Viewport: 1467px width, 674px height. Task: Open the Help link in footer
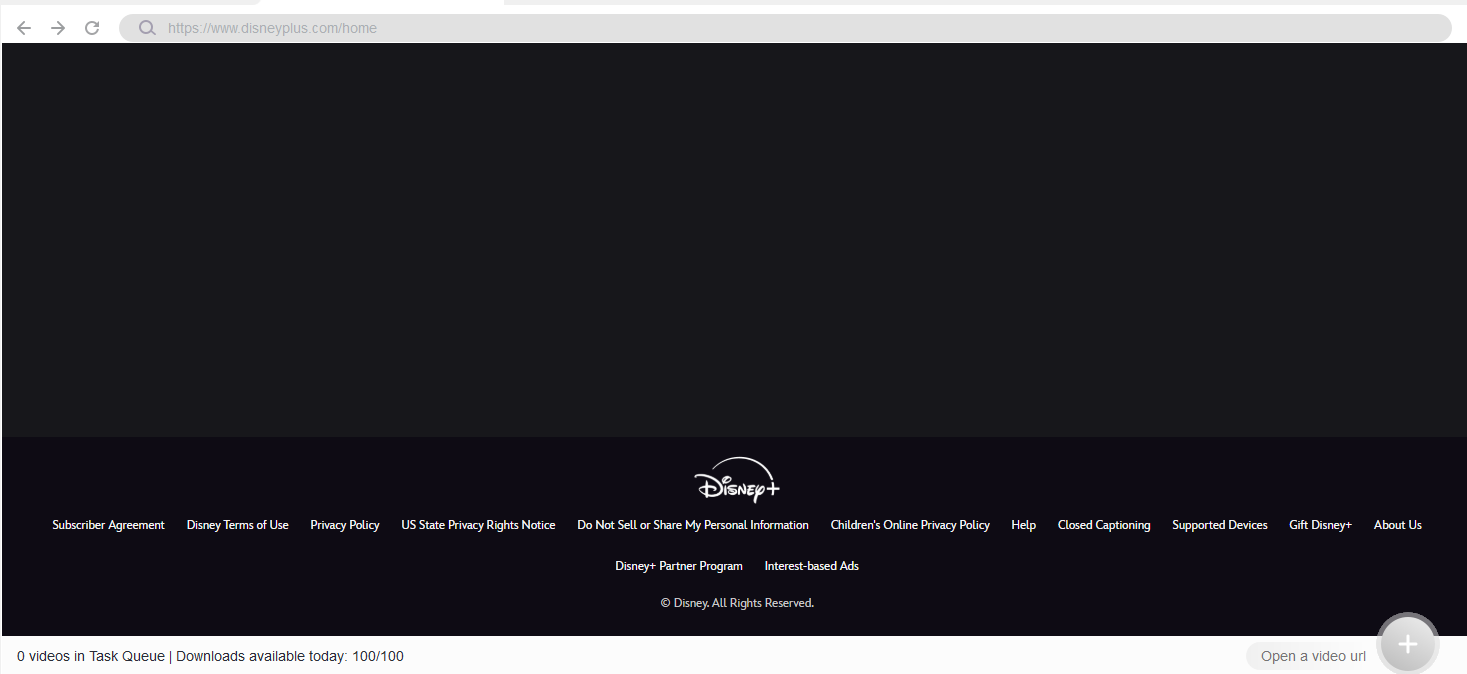1023,525
